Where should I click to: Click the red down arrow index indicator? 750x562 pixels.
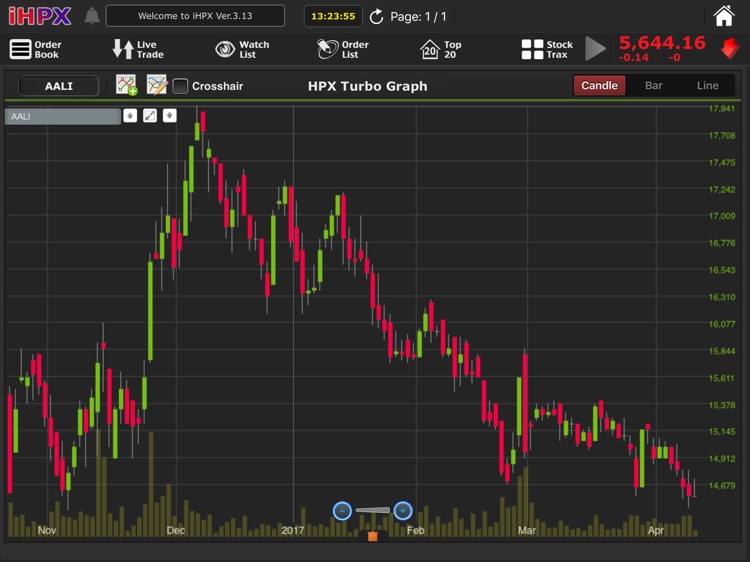point(730,48)
